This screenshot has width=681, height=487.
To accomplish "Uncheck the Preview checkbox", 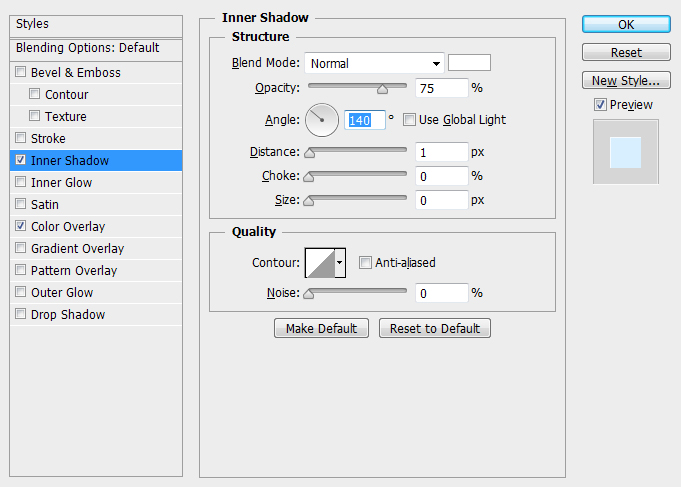I will (x=600, y=104).
